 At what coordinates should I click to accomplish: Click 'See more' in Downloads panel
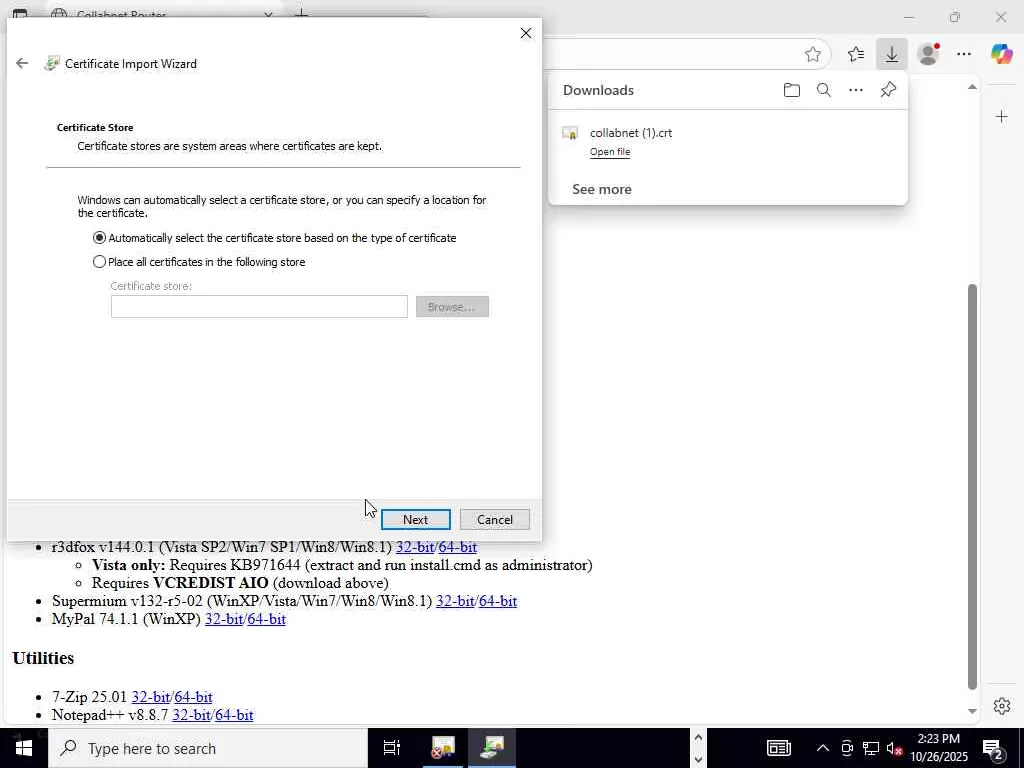(601, 189)
